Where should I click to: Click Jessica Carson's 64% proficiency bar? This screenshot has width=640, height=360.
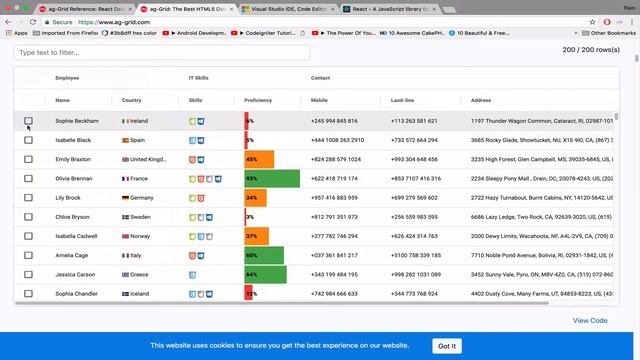[265, 275]
